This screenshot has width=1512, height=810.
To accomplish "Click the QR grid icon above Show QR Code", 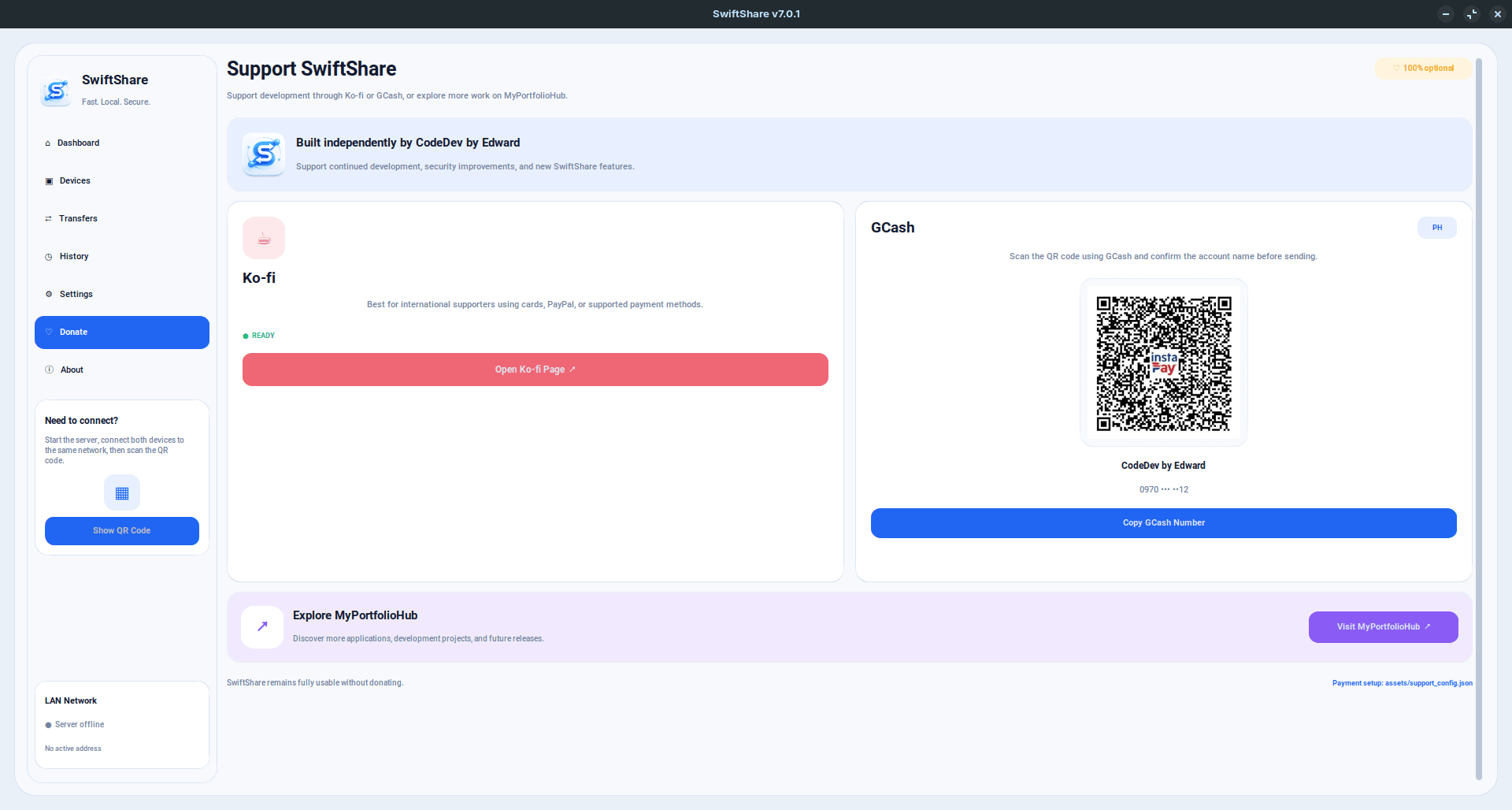I will click(122, 493).
